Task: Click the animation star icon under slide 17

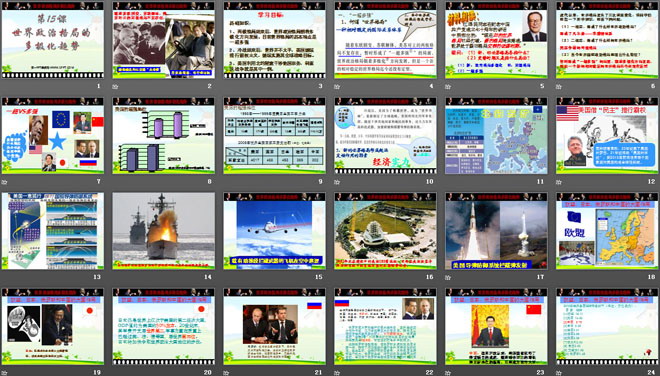Action: click(x=448, y=277)
